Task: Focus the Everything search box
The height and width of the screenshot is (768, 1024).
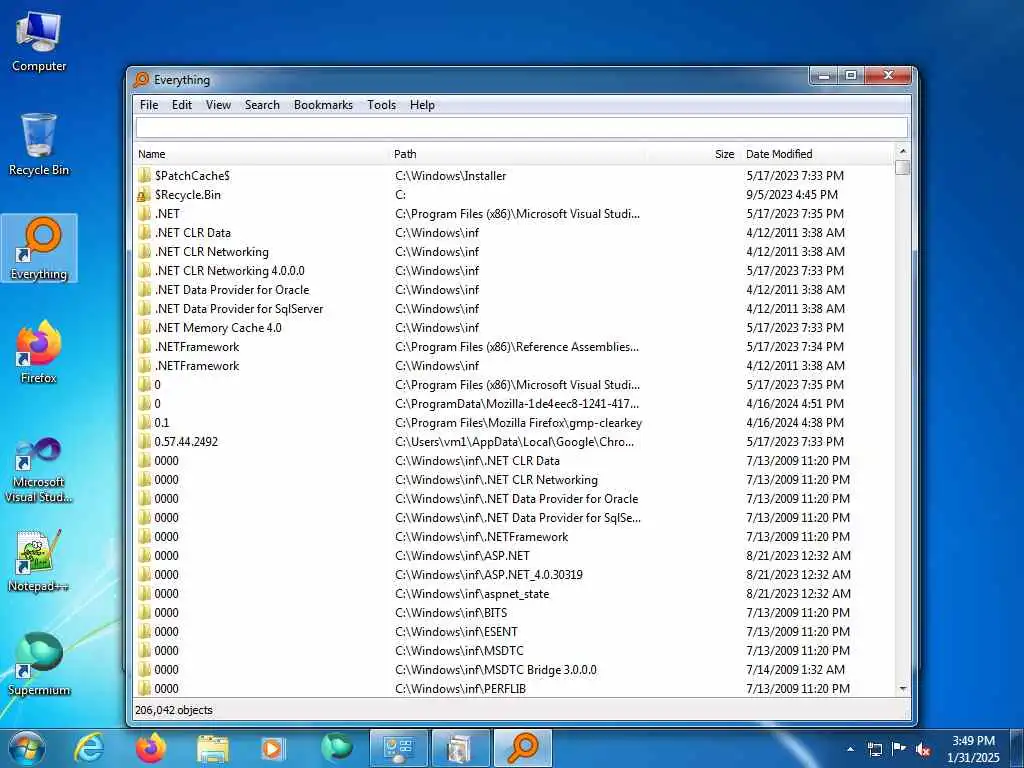Action: pos(522,127)
